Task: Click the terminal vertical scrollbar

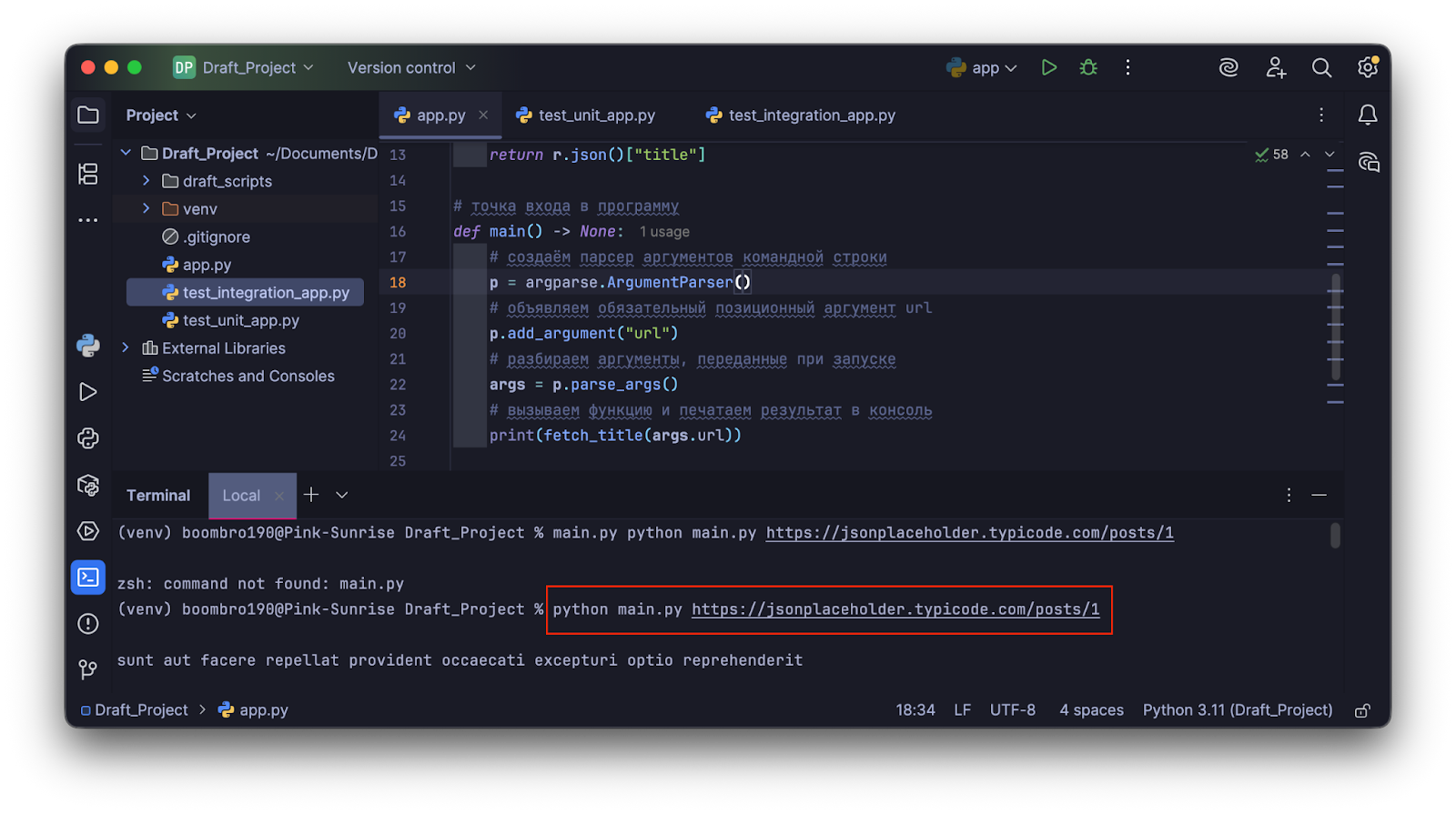Action: click(1335, 536)
